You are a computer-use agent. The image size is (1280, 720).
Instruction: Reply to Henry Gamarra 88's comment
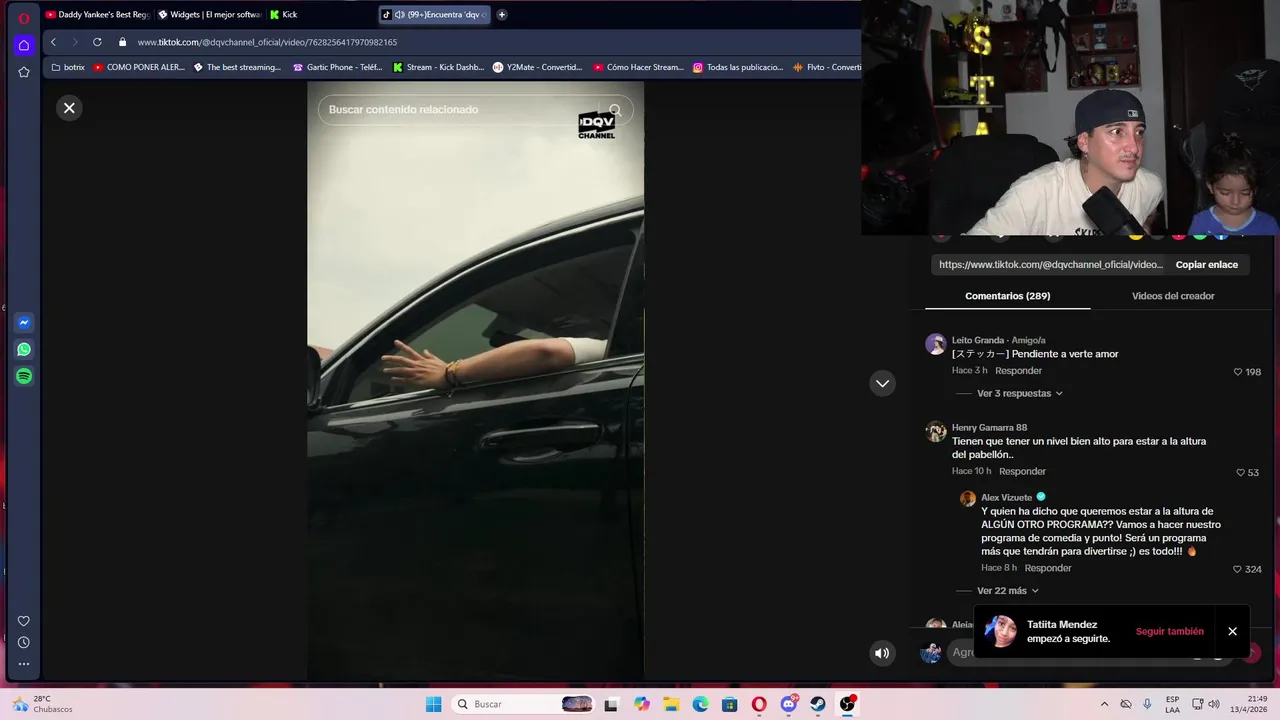click(x=1022, y=471)
